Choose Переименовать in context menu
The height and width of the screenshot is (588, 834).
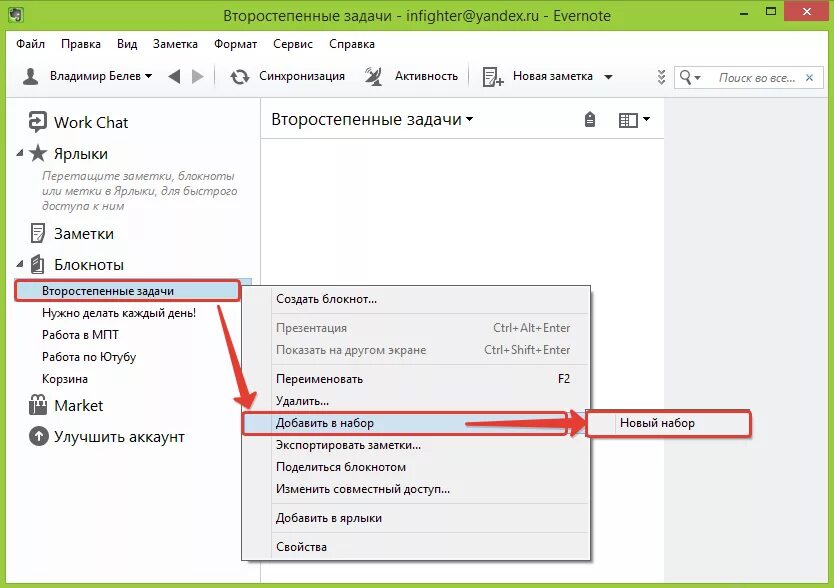point(416,379)
